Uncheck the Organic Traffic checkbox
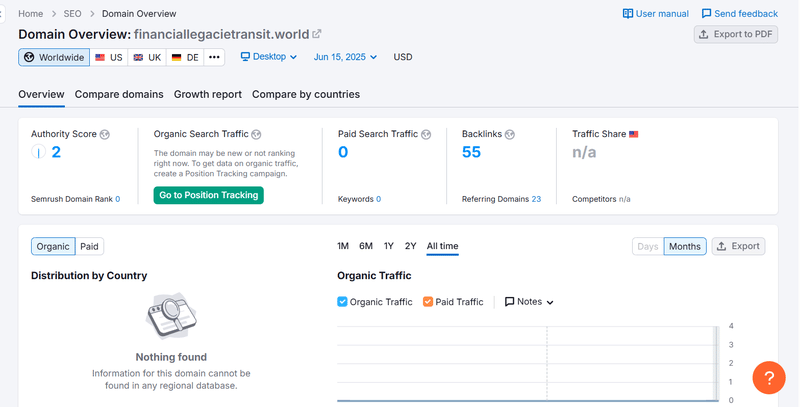The width and height of the screenshot is (800, 407). click(x=342, y=302)
